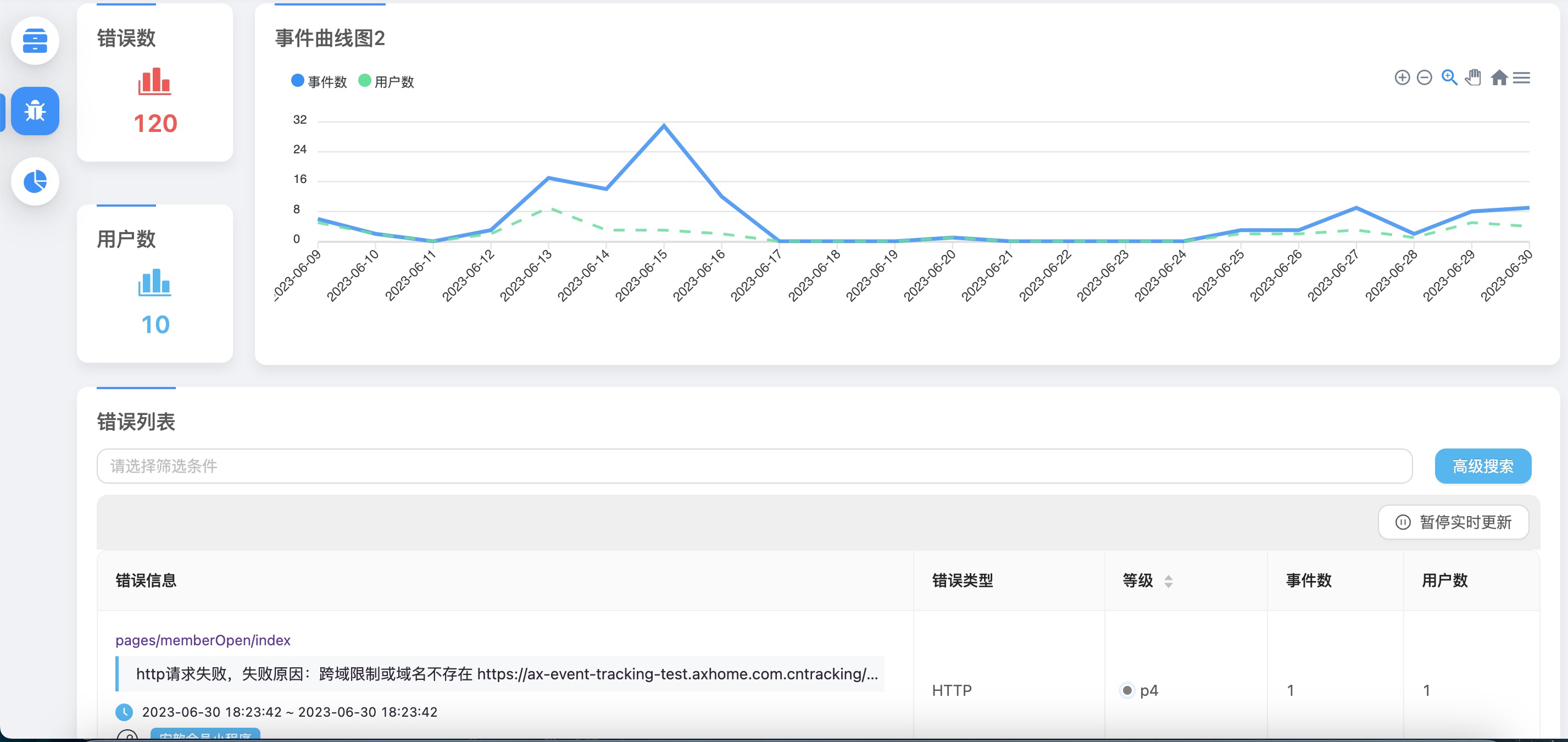The height and width of the screenshot is (742, 1568).
Task: Click the blue bar chart icon under 用户数
Action: 154,283
